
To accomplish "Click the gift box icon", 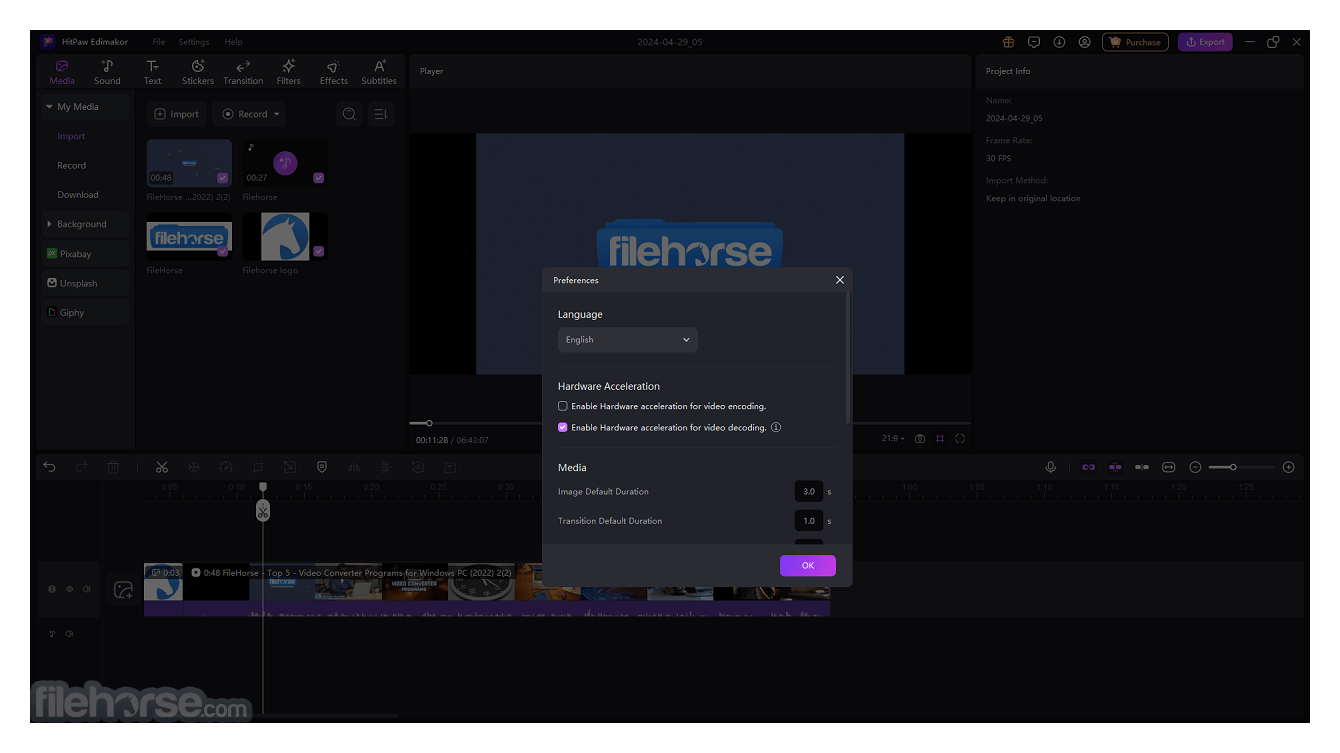I will pos(1008,42).
